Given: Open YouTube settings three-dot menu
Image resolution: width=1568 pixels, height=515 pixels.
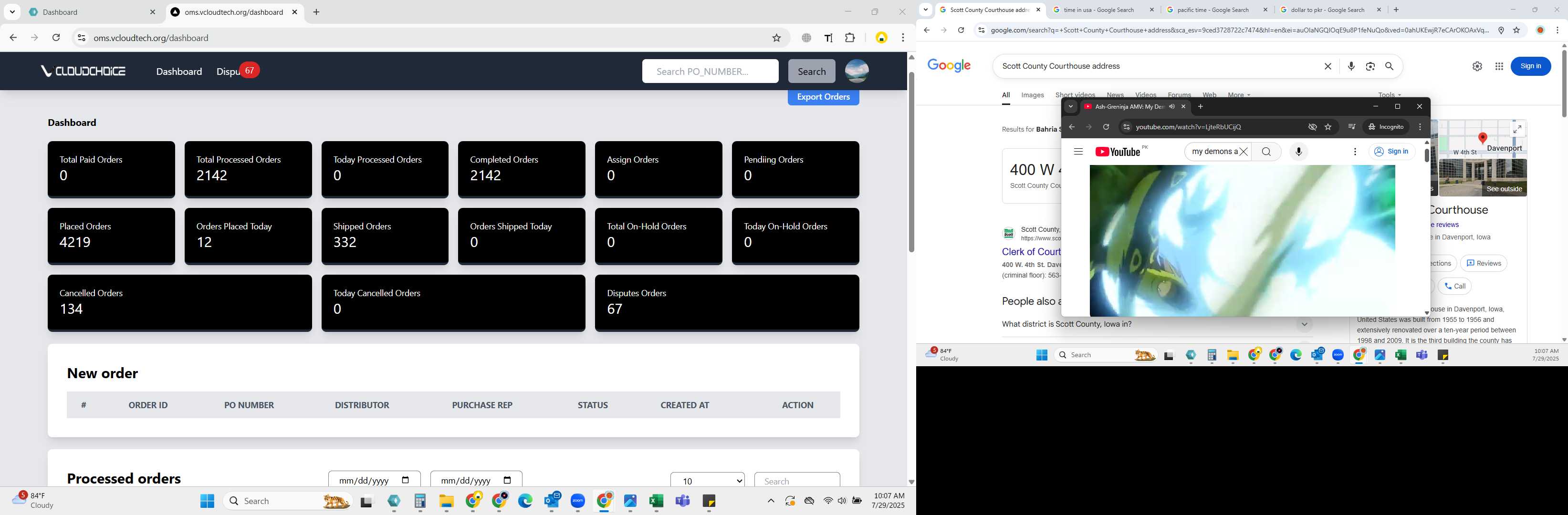Looking at the screenshot, I should coord(1355,152).
